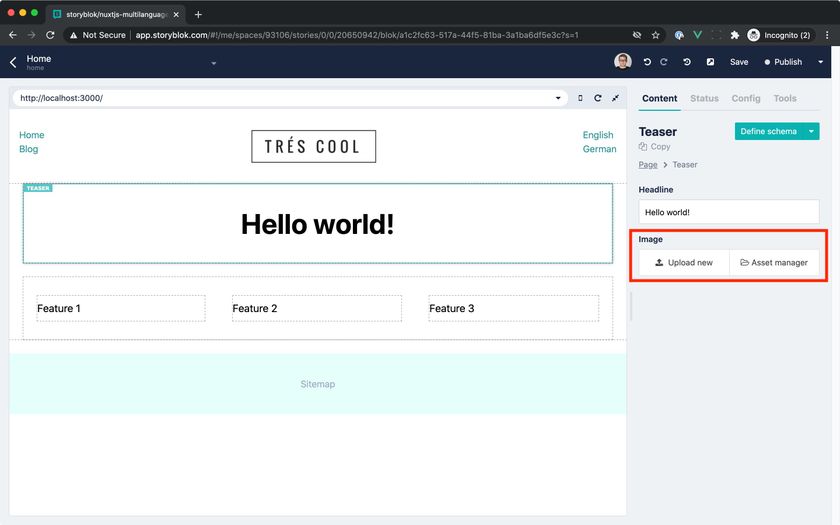This screenshot has width=840, height=525.
Task: Switch to the Tools tab
Action: coord(785,98)
